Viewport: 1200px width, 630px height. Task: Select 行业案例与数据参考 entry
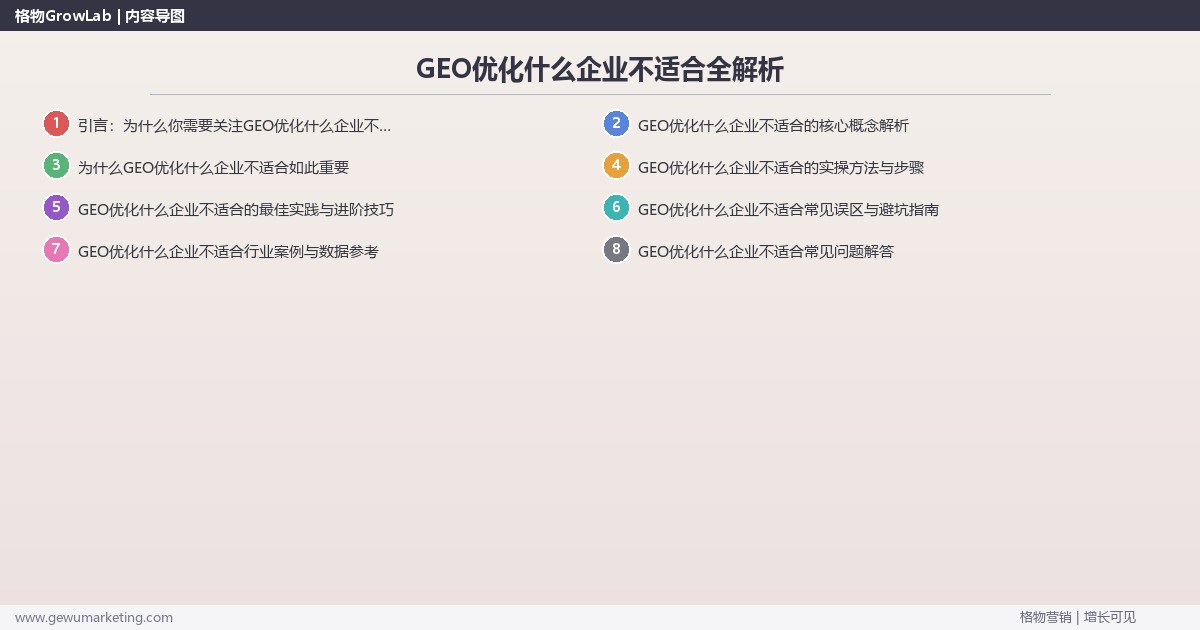click(x=228, y=251)
